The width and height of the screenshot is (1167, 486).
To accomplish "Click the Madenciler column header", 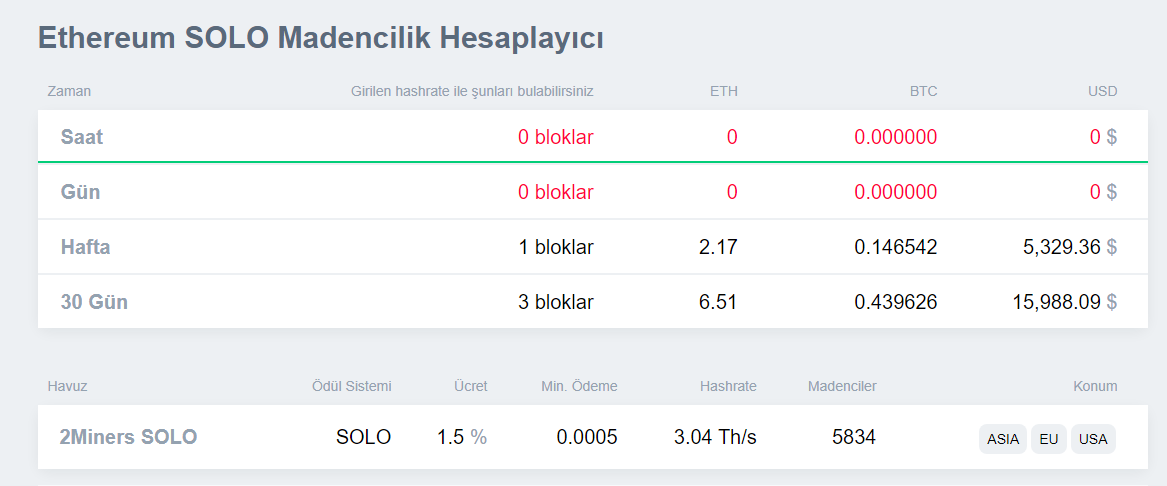I will tap(842, 386).
